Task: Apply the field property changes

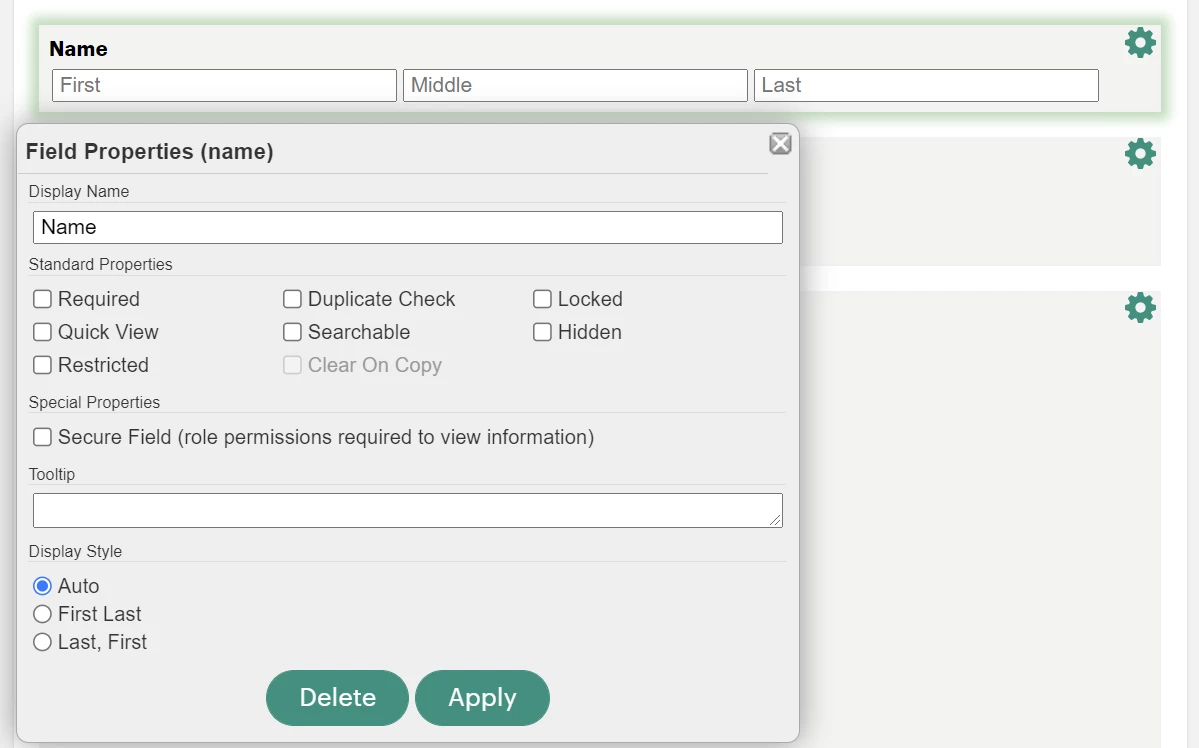Action: (x=483, y=698)
